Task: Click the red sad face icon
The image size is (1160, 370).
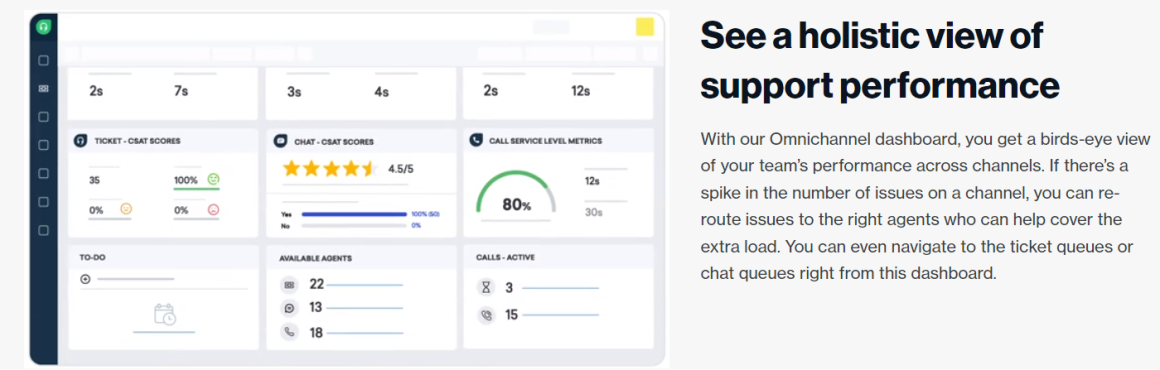Action: [214, 209]
